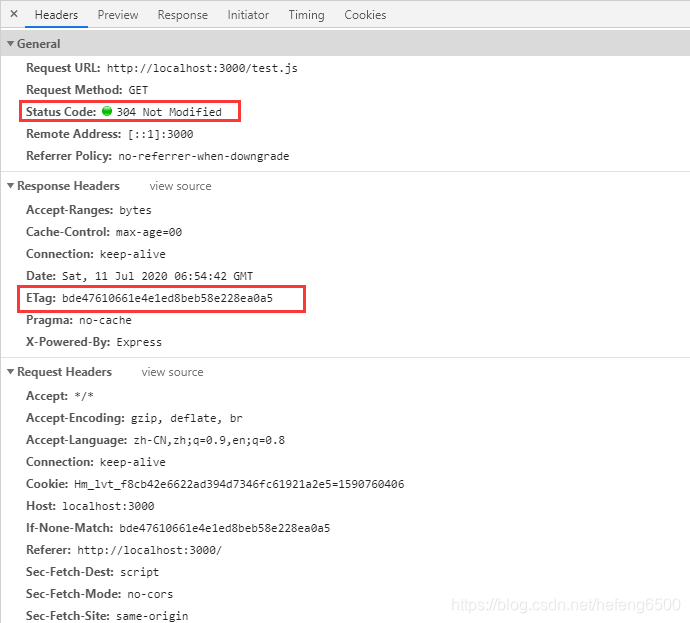Viewport: 690px width, 623px height.
Task: Click the Referer value http://localhost:3000/
Action: coord(150,550)
